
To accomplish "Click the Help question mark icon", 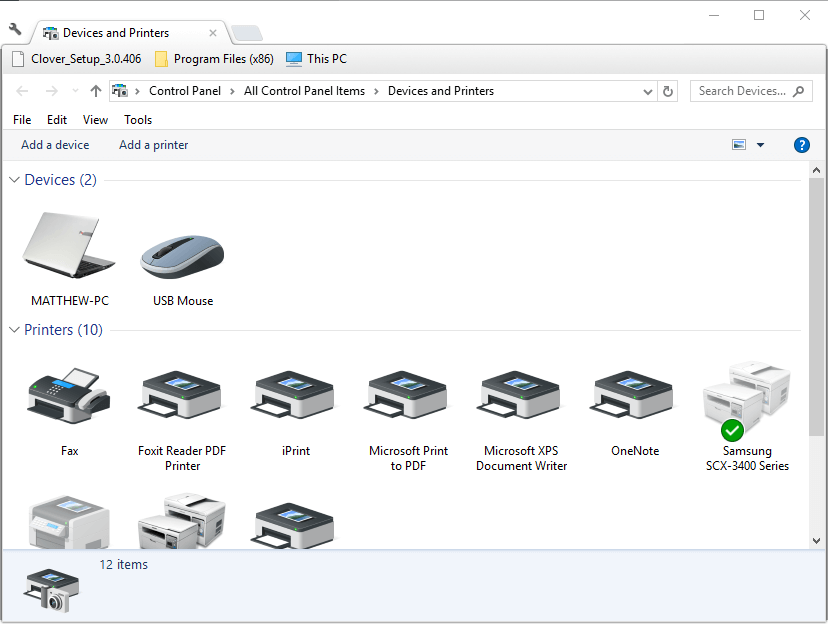I will coord(802,145).
